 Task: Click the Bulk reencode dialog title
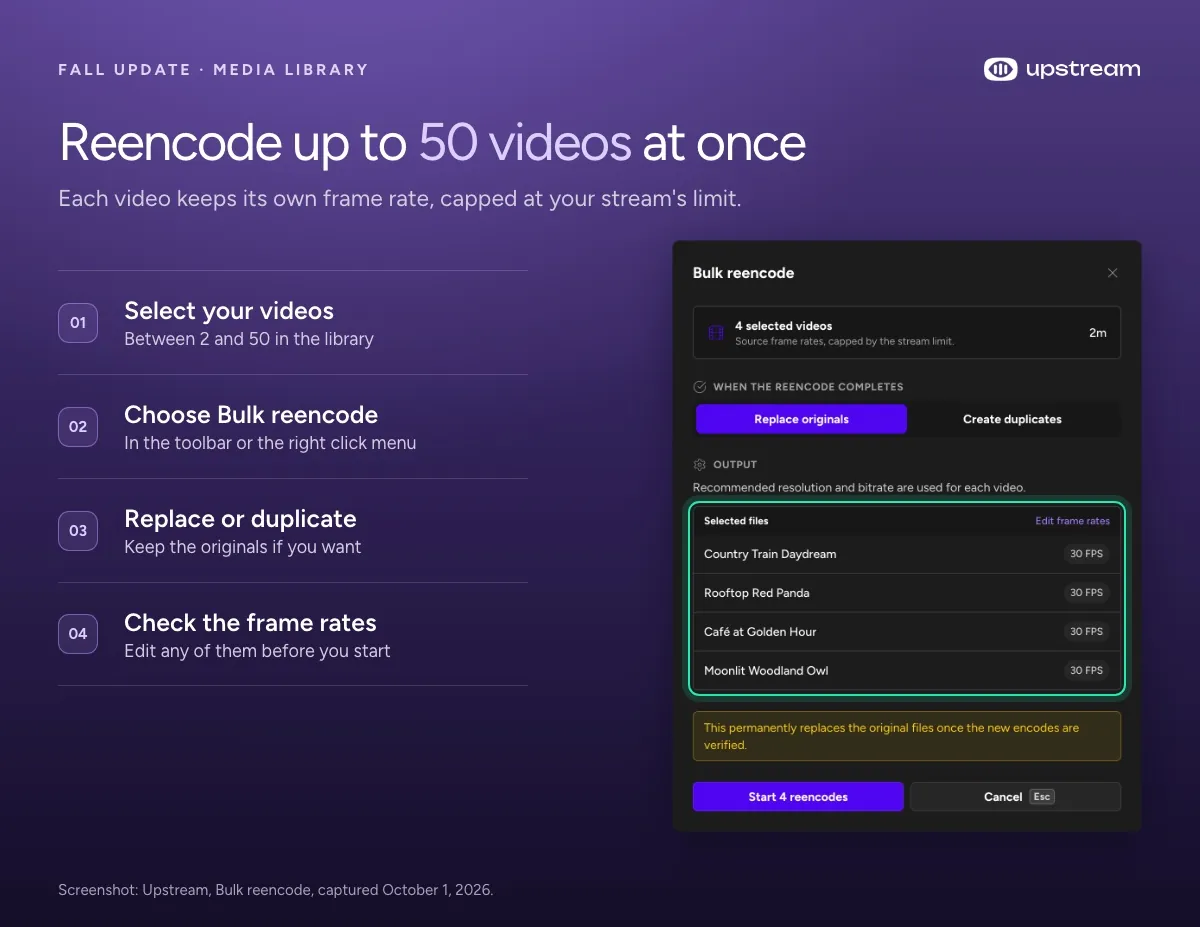(744, 273)
